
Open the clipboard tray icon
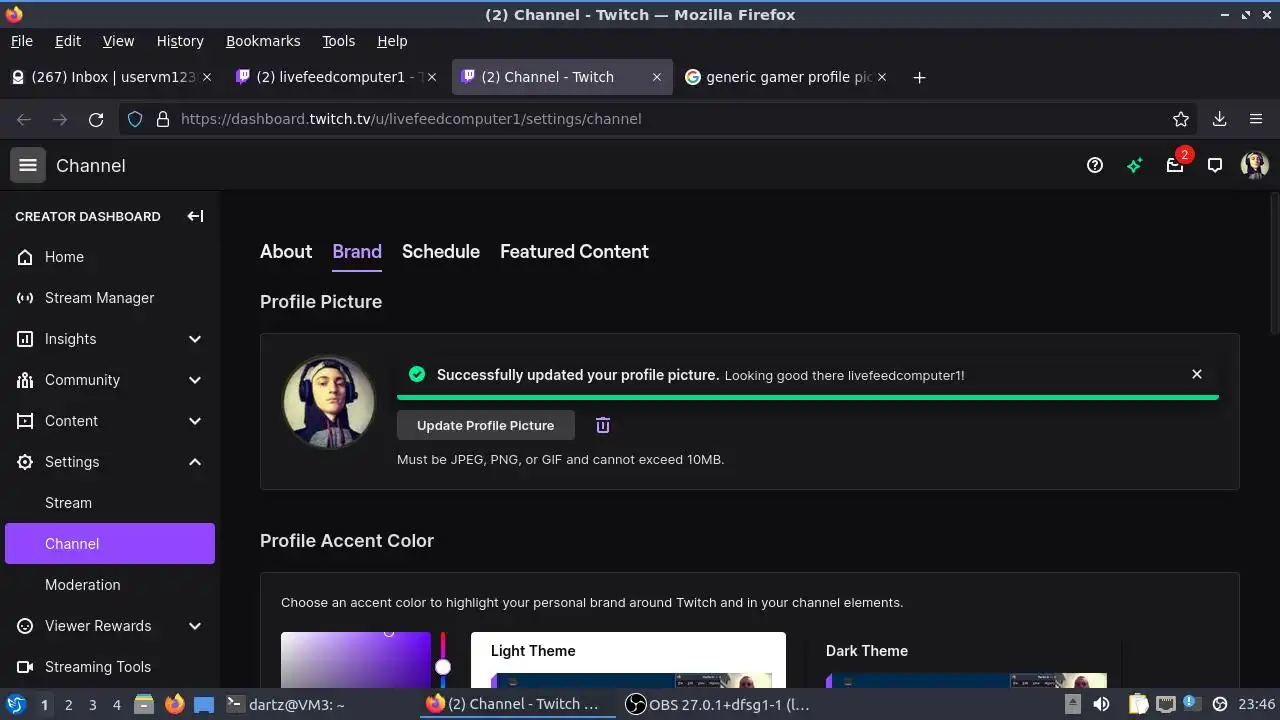[x=1139, y=704]
